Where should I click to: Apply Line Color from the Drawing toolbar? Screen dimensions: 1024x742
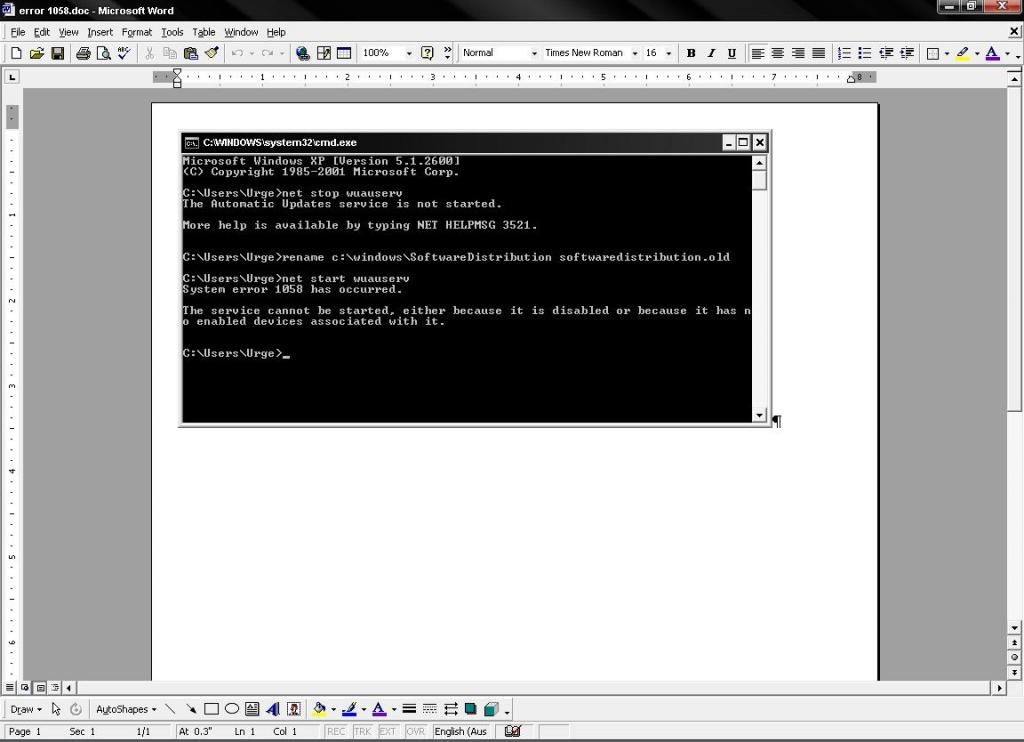(349, 709)
